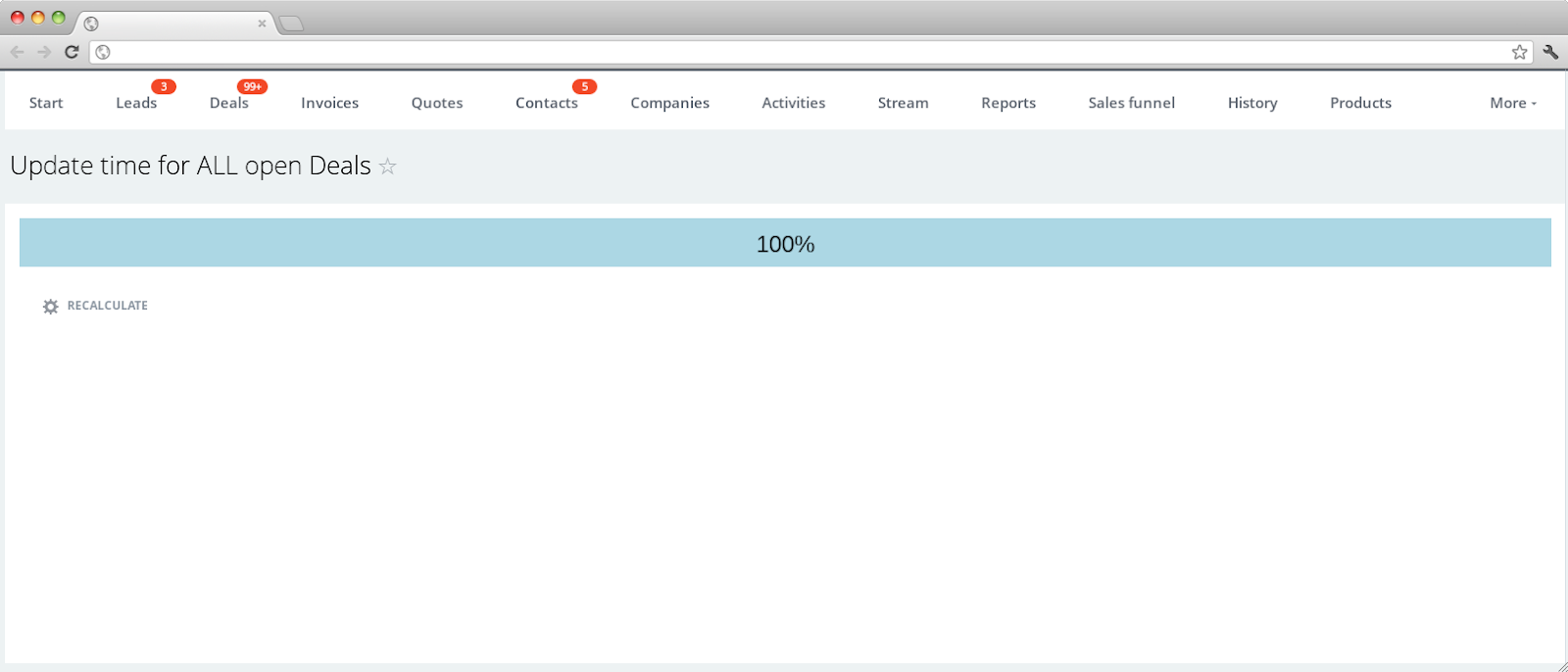Click the Recalculate gear icon
This screenshot has height=672, width=1568.
[x=51, y=307]
